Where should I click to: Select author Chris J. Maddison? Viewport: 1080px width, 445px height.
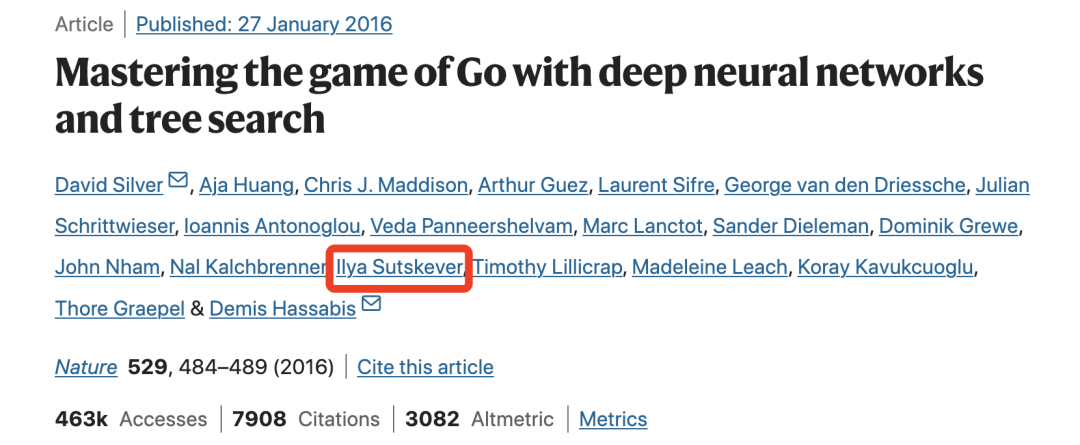click(x=386, y=185)
